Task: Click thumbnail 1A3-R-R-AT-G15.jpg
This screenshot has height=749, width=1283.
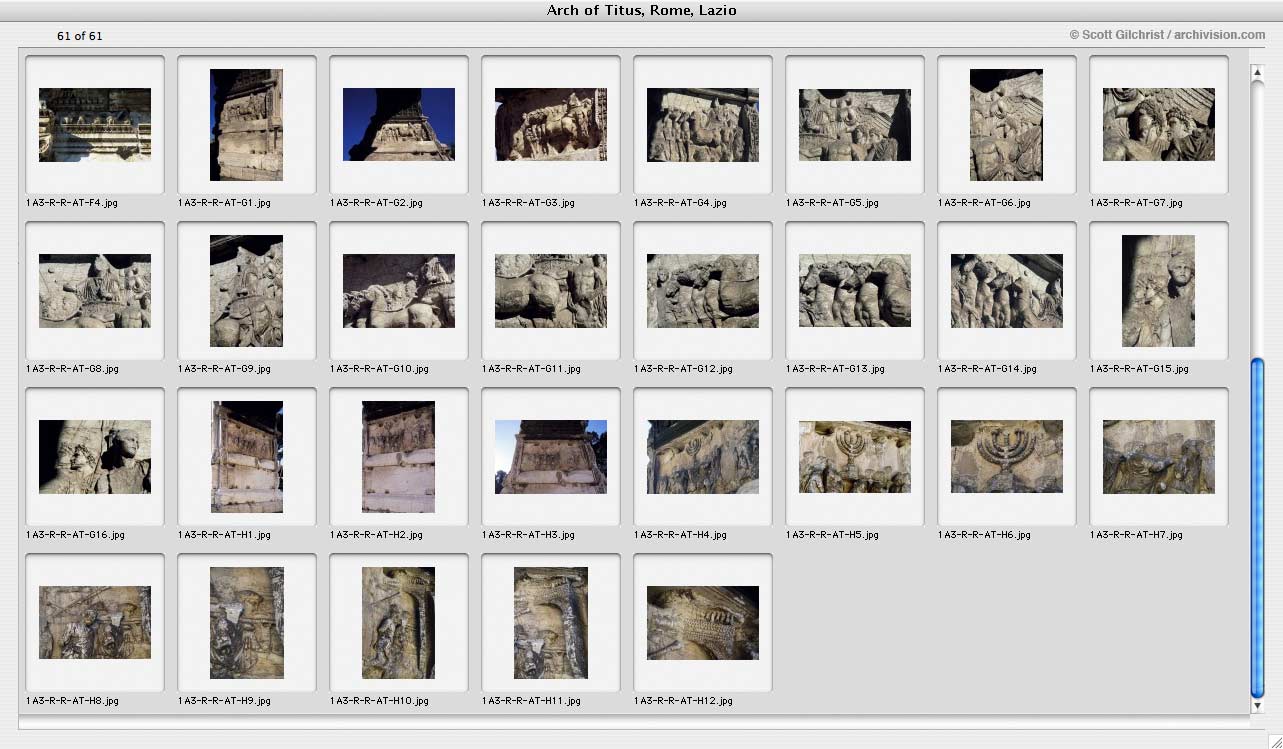Action: [1158, 291]
